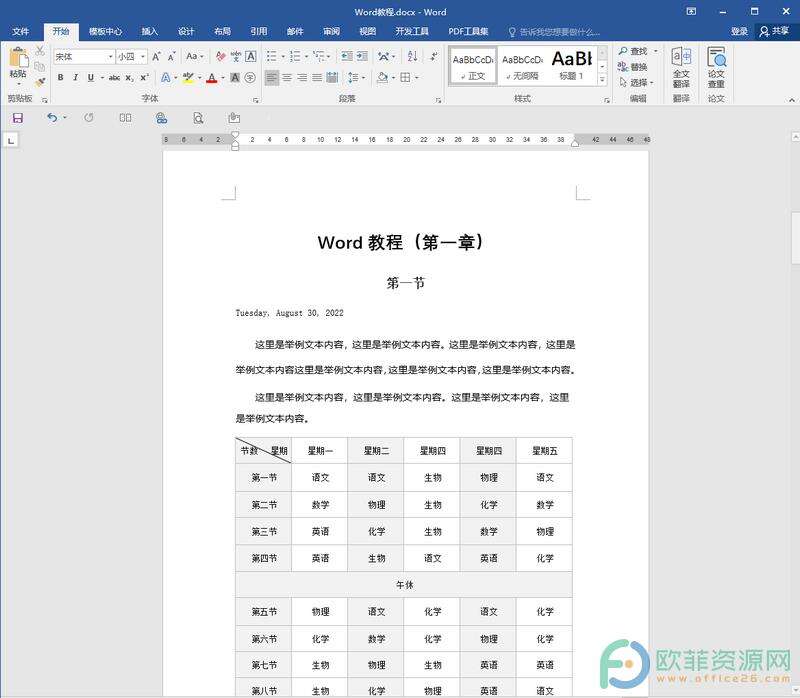The height and width of the screenshot is (698, 800).
Task: Select Justify paragraph alignment
Action: pyautogui.click(x=317, y=78)
